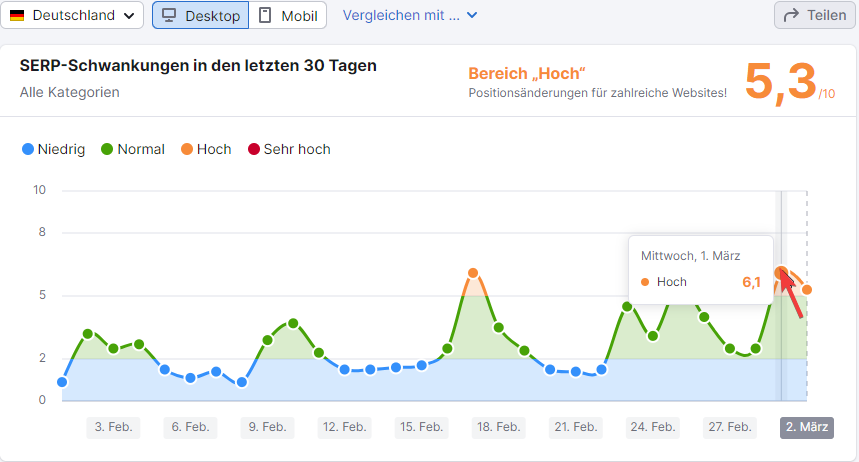Switch to the Desktop view
This screenshot has width=859, height=462.
[x=200, y=16]
